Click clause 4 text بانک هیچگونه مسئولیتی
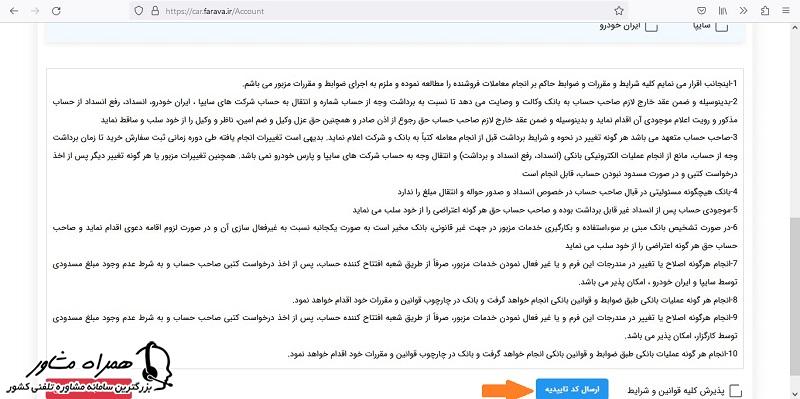Viewport: 800px width, 399px height. coord(567,192)
